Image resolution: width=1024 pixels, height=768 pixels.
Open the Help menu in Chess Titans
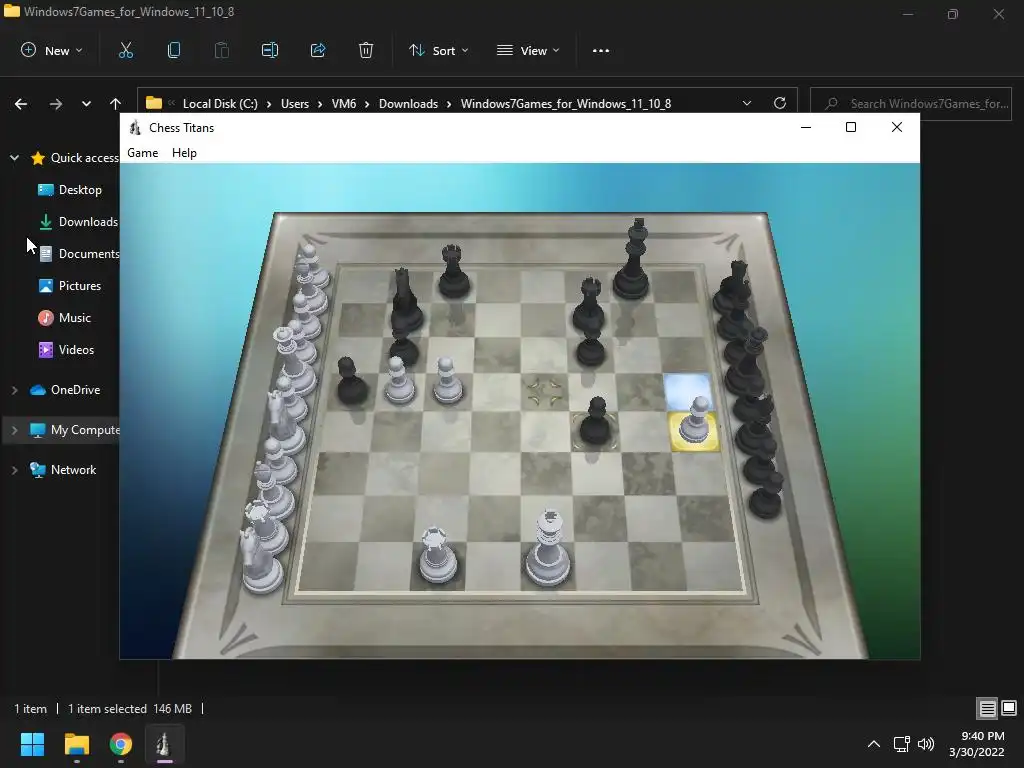point(184,153)
